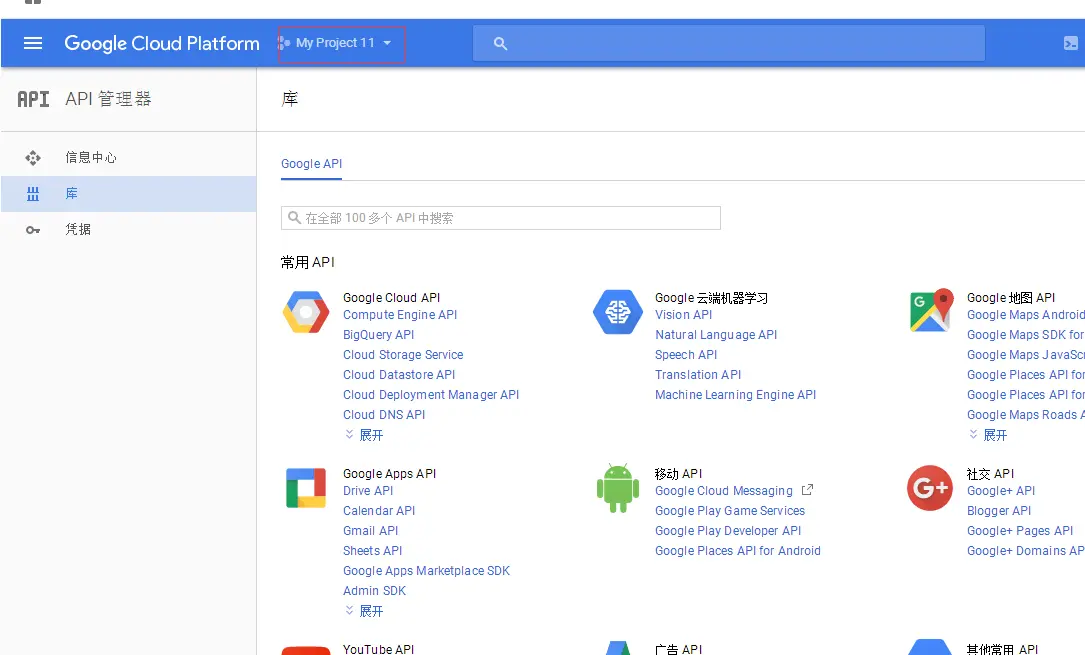Open the Compute Engine API link
The width and height of the screenshot is (1085, 655).
400,315
